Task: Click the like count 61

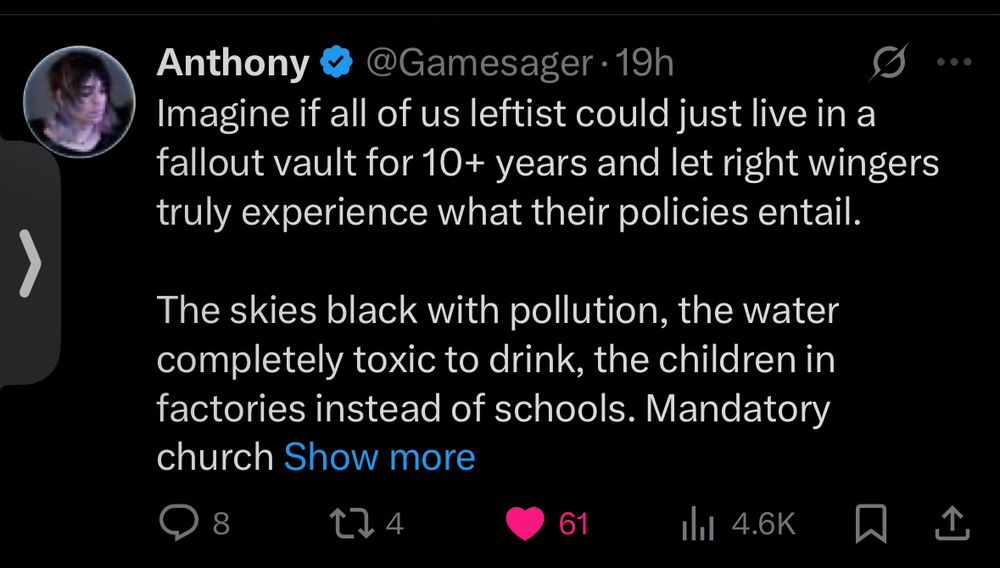Action: [573, 523]
